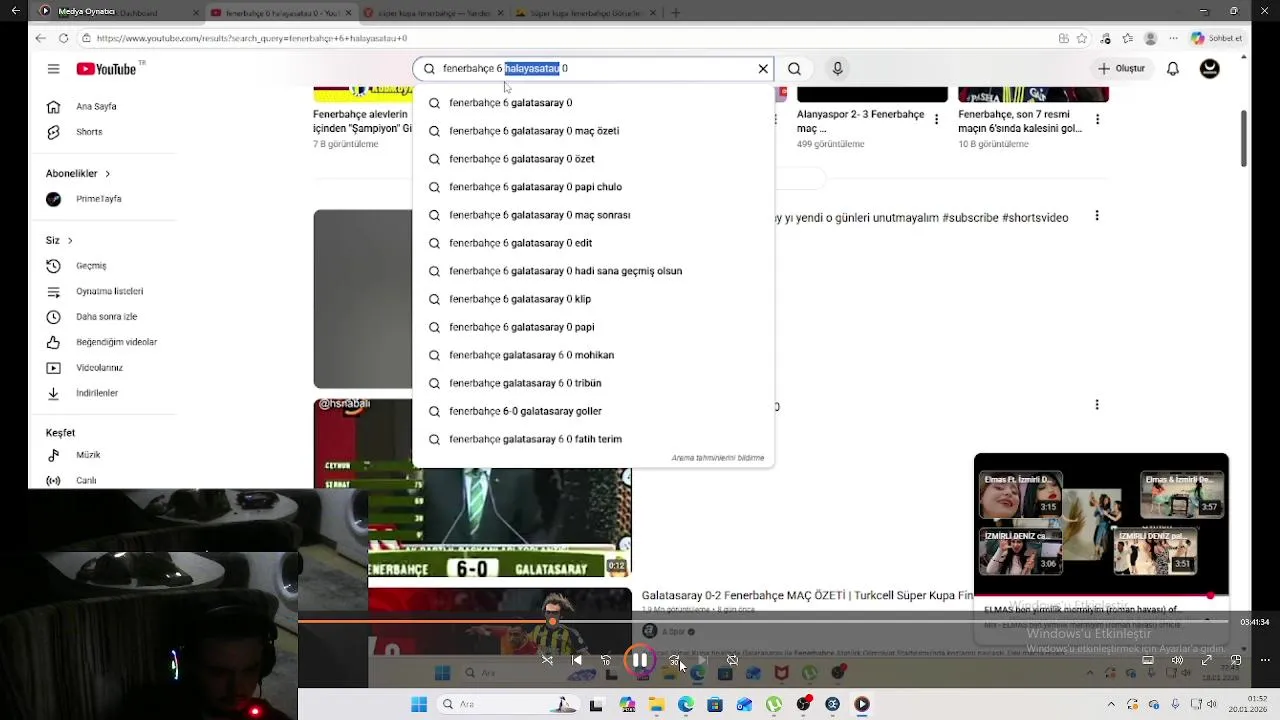Rewind 10 seconds in media player
The width and height of the screenshot is (1280, 720).
[606, 660]
